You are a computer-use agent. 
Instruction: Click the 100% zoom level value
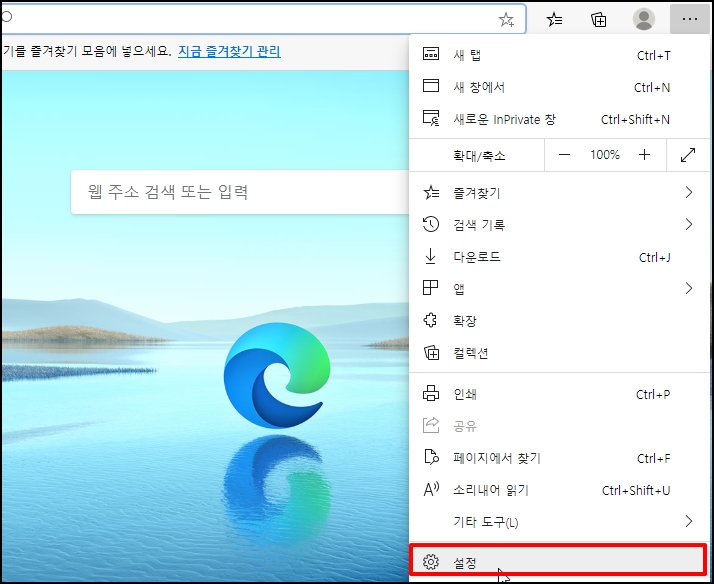click(605, 155)
